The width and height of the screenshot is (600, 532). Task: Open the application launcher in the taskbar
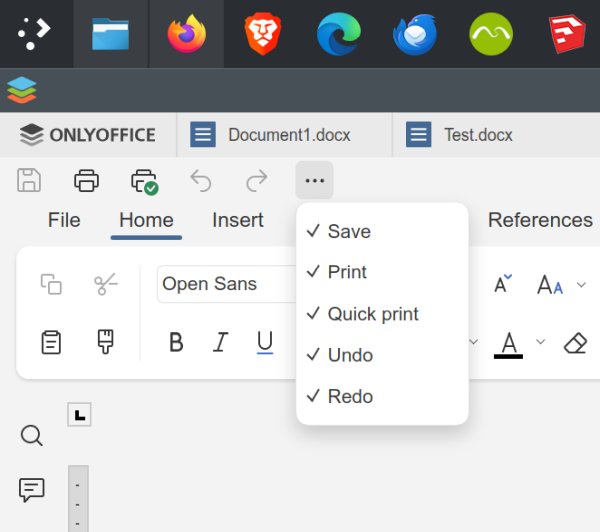click(34, 34)
